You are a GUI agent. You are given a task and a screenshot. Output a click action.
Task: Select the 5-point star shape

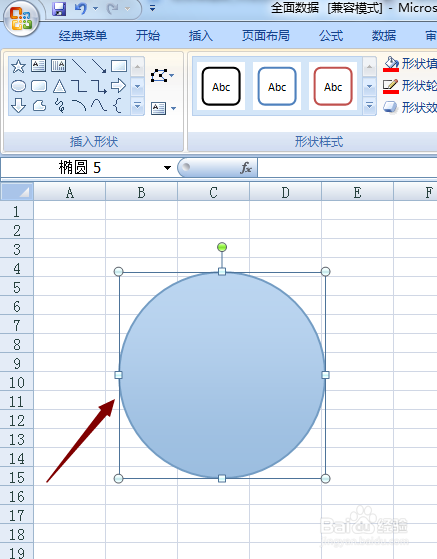pos(18,66)
